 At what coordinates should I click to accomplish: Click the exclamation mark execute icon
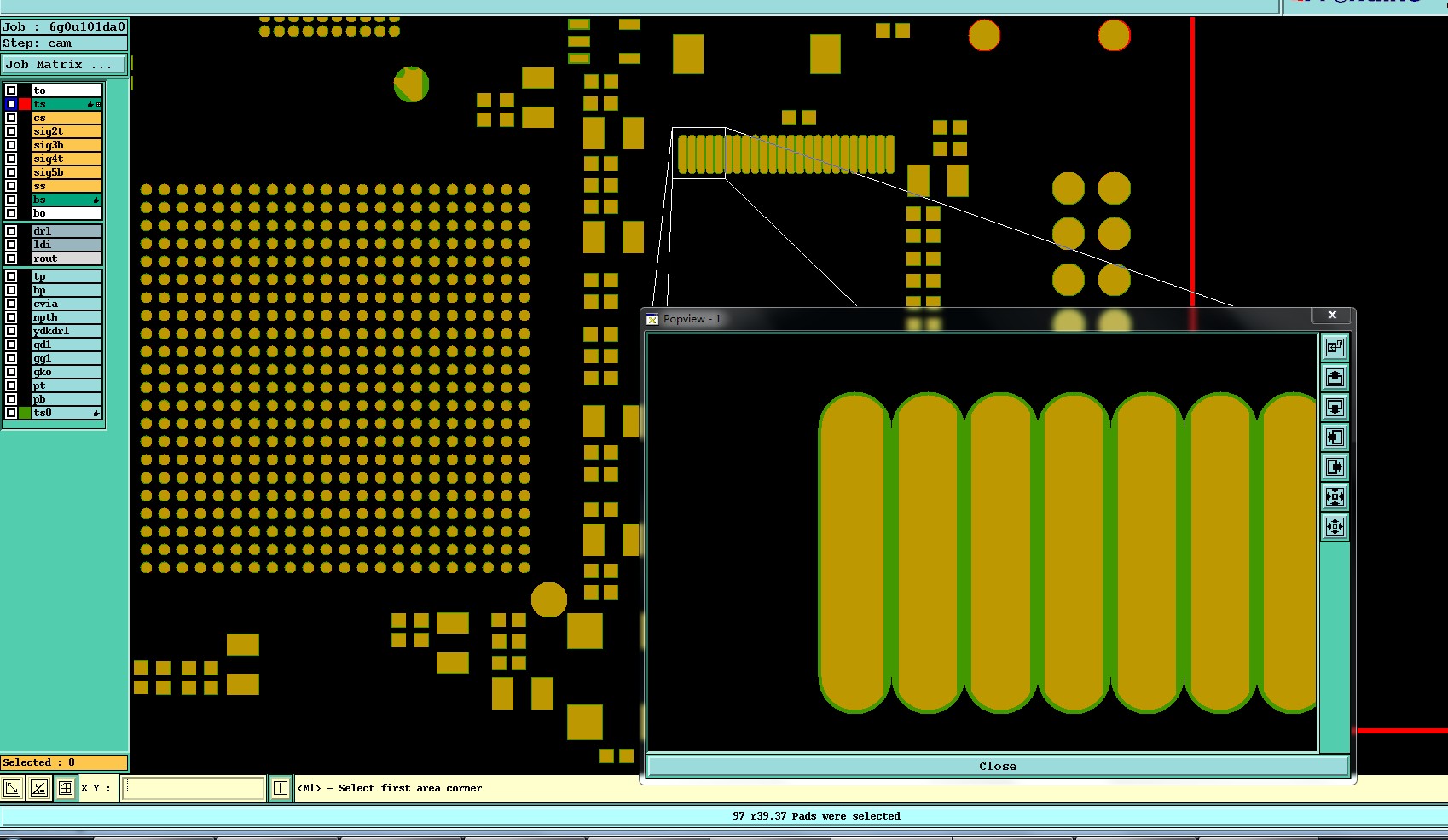(280, 788)
